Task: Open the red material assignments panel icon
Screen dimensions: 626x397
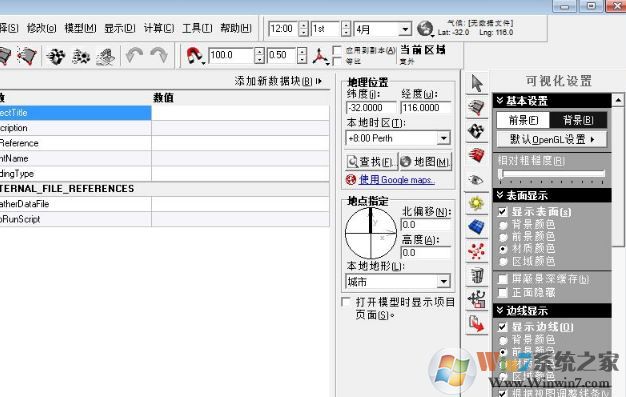Action: 477,155
